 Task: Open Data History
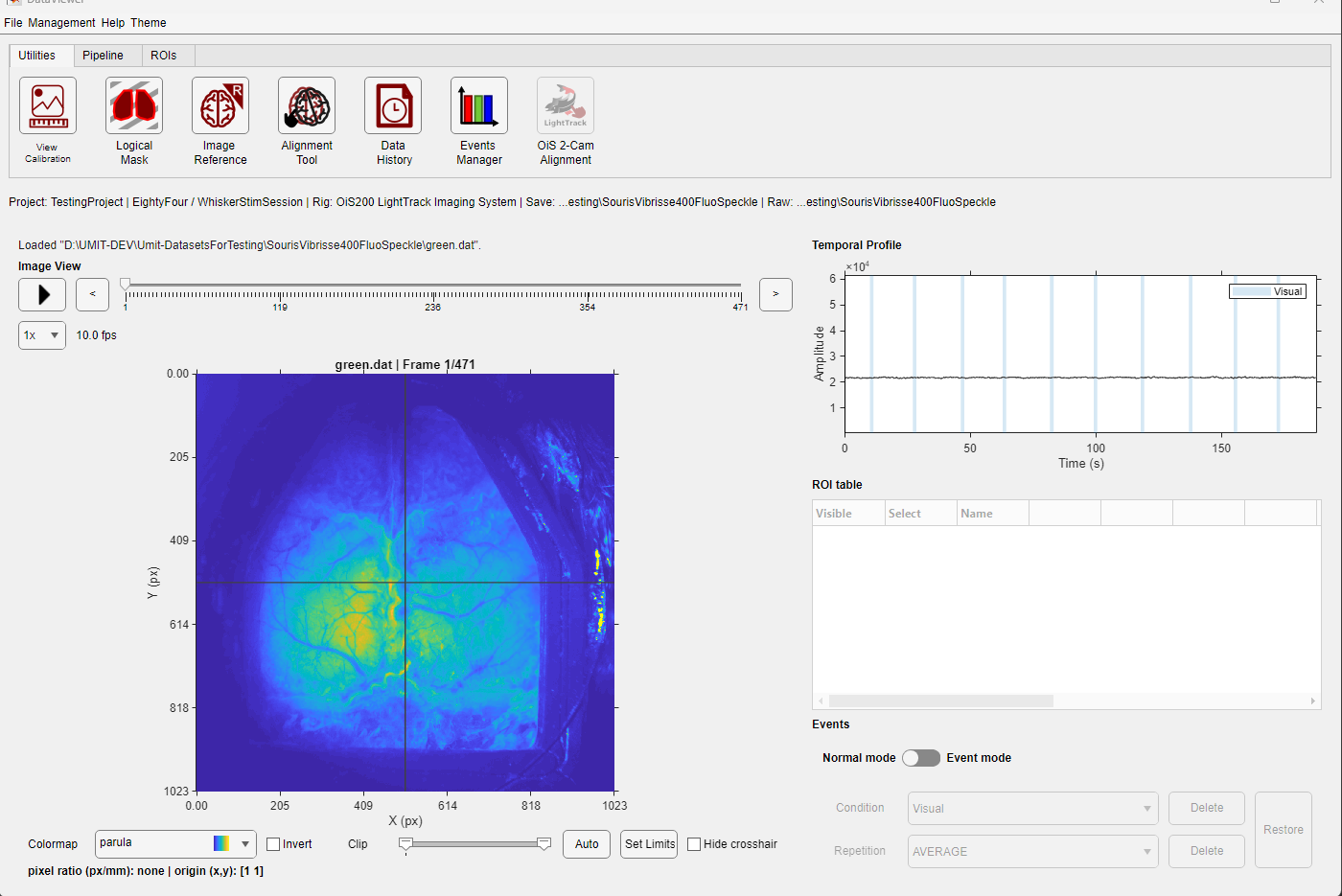393,105
